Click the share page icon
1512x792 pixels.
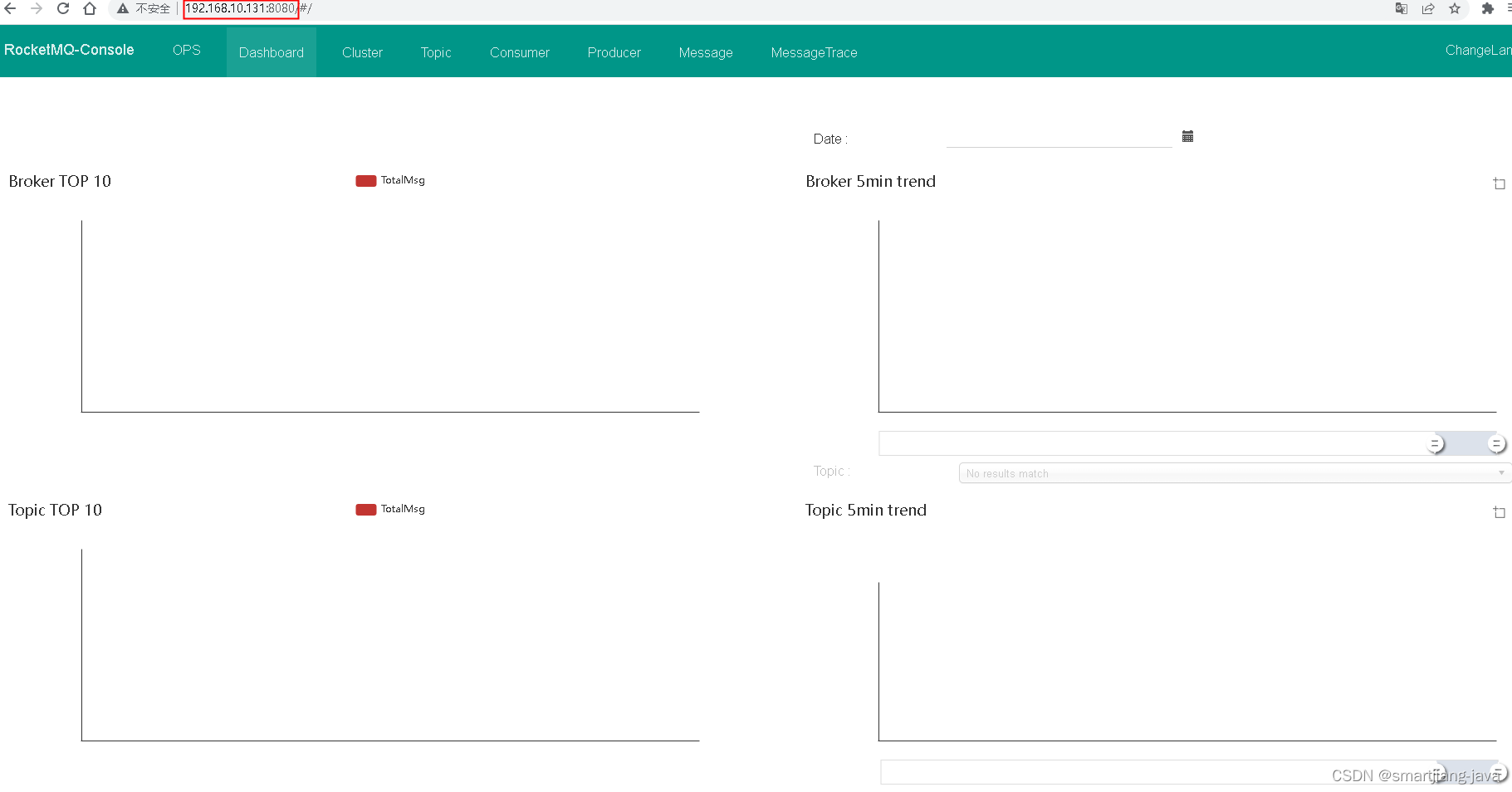click(x=1428, y=8)
